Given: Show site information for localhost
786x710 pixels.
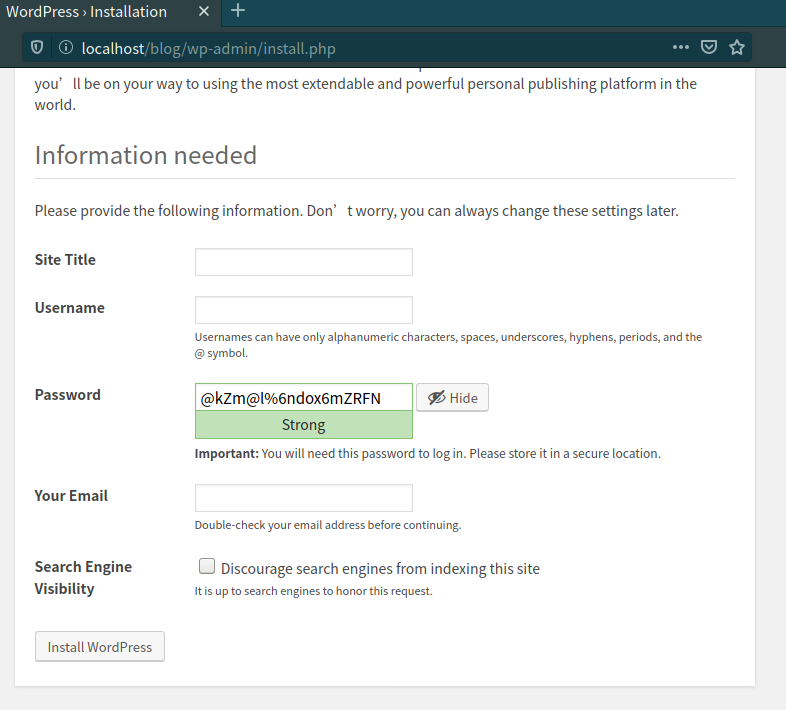Looking at the screenshot, I should pyautogui.click(x=66, y=47).
